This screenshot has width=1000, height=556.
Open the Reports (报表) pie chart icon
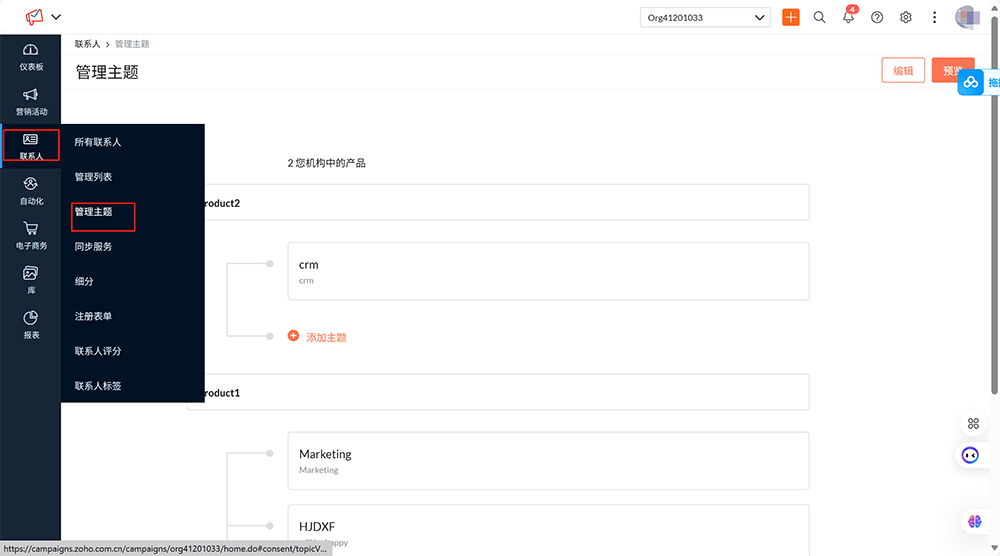tap(30, 324)
